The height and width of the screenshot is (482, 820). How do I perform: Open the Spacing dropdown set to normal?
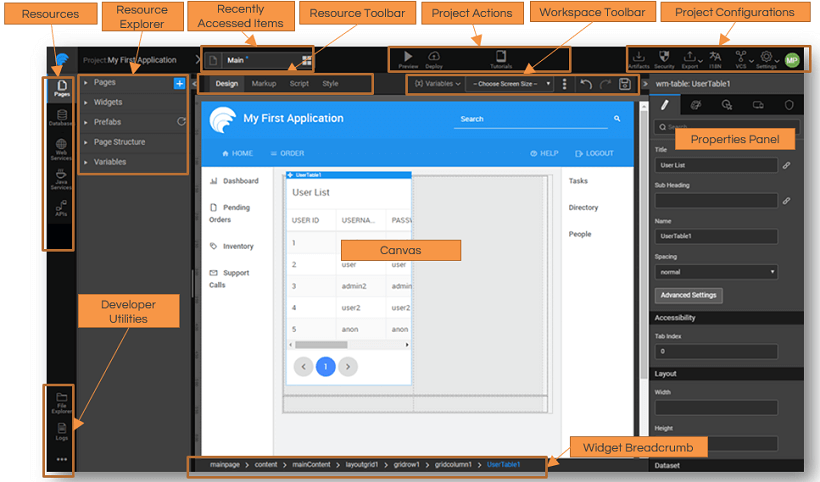tap(716, 271)
